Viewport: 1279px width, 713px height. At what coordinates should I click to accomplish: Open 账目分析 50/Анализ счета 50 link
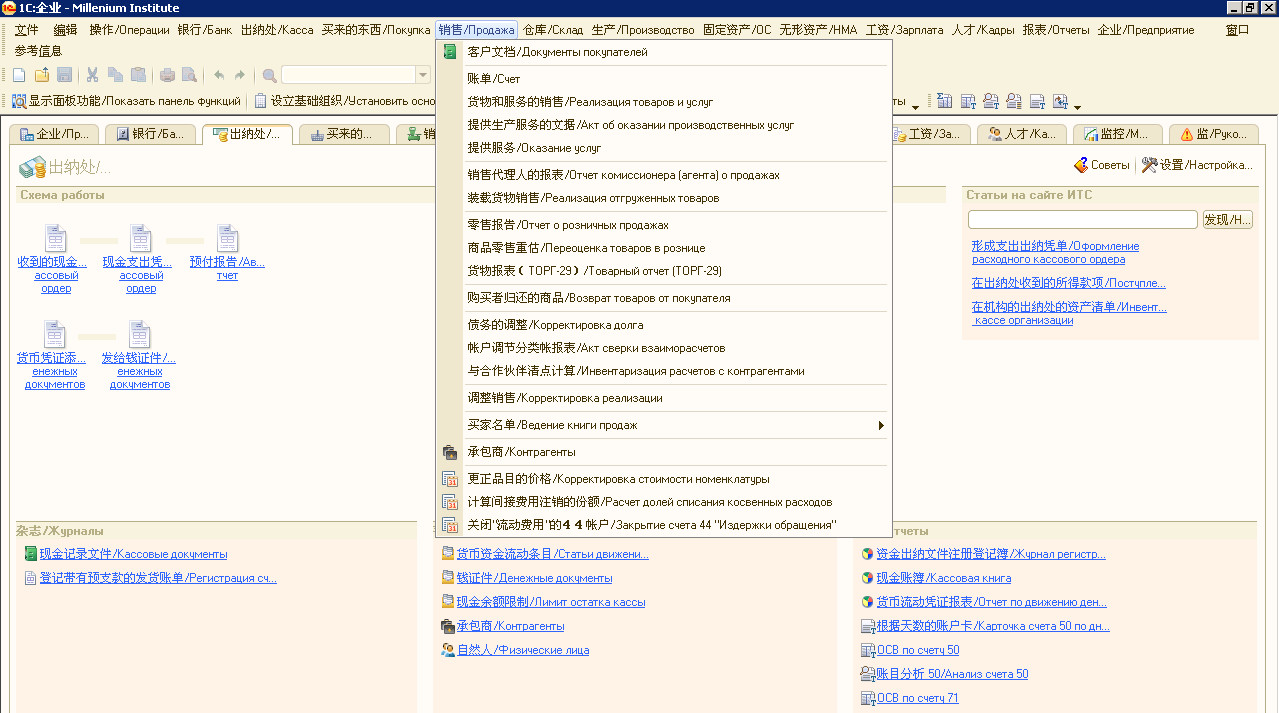pyautogui.click(x=952, y=674)
